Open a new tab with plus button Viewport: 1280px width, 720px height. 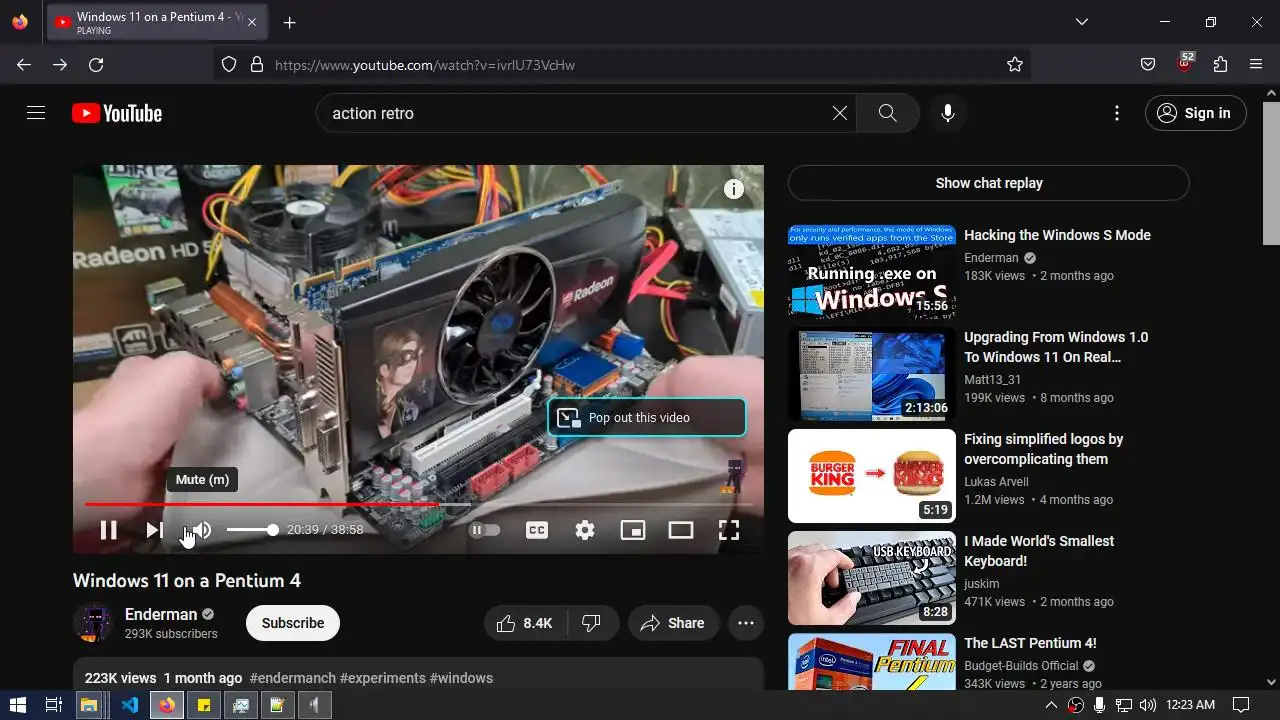(x=289, y=22)
